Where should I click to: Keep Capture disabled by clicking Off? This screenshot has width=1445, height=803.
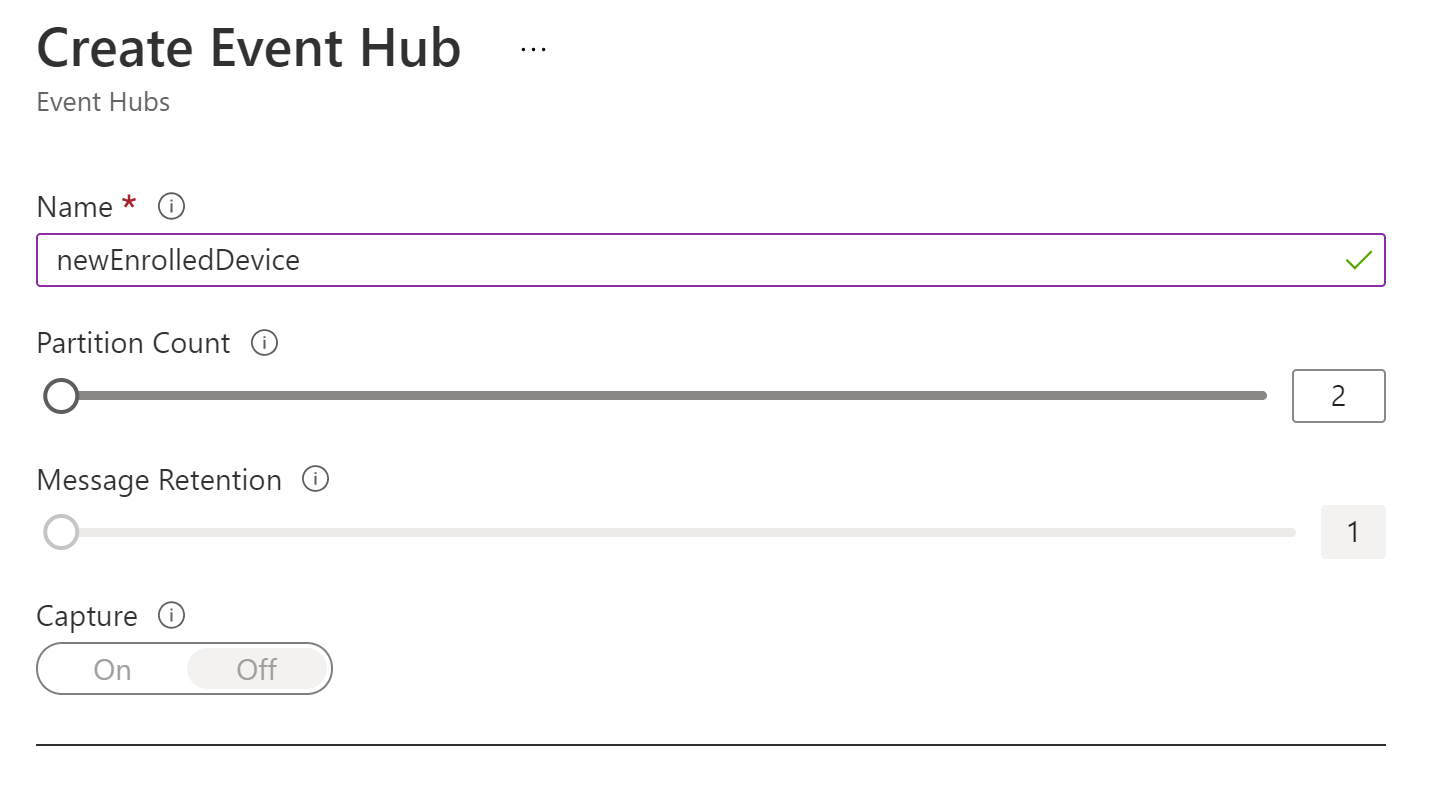(x=256, y=669)
